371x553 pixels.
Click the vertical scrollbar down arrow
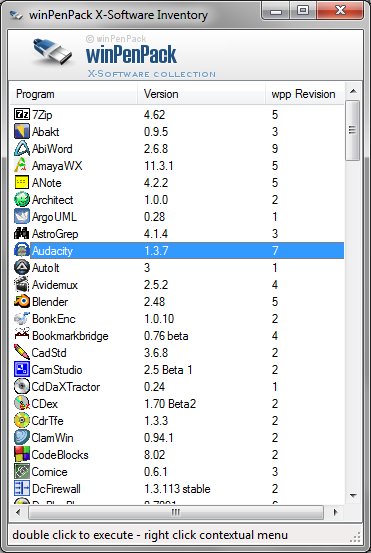(353, 496)
